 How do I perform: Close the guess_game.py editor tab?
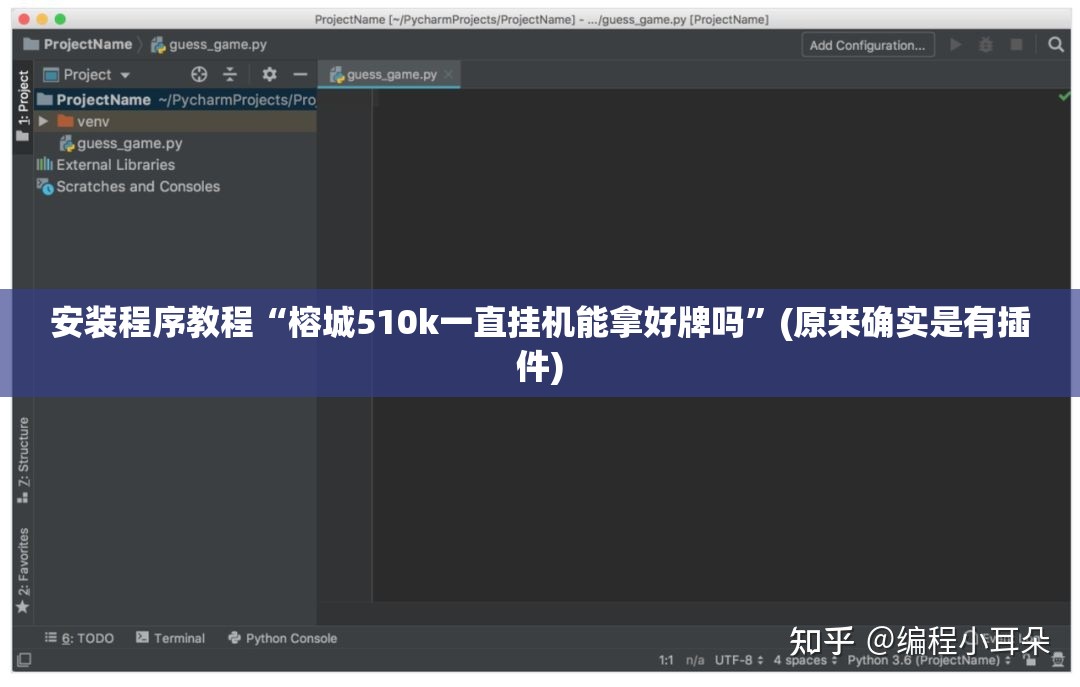tap(448, 74)
